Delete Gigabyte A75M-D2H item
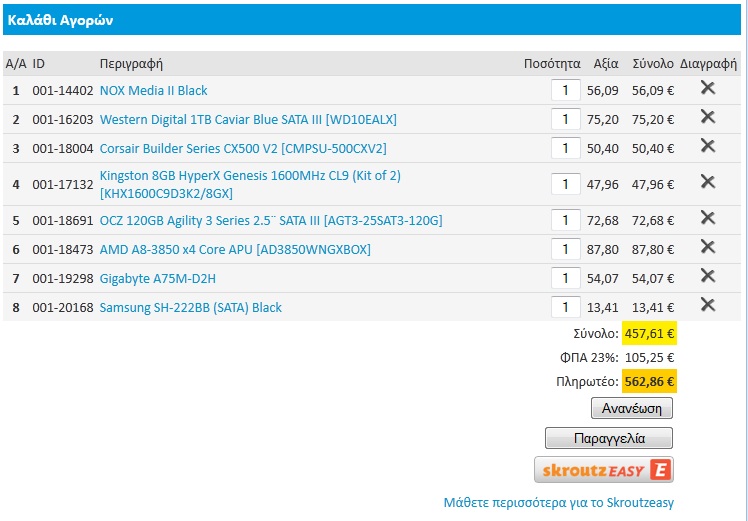The width and height of the screenshot is (748, 521). pyautogui.click(x=707, y=275)
